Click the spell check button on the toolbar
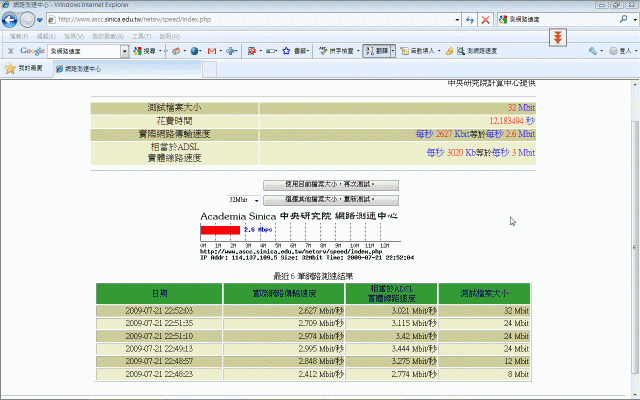 (336, 51)
